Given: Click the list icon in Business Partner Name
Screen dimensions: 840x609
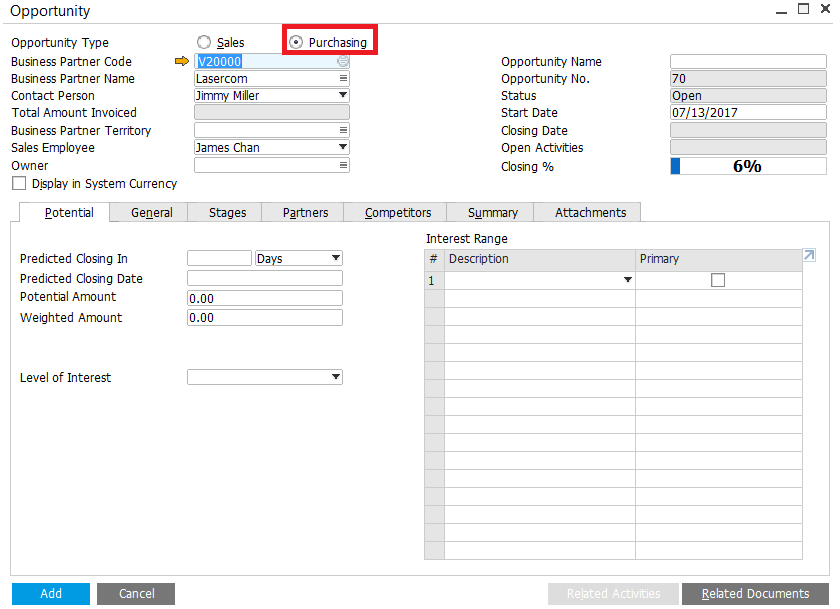Looking at the screenshot, I should [343, 79].
